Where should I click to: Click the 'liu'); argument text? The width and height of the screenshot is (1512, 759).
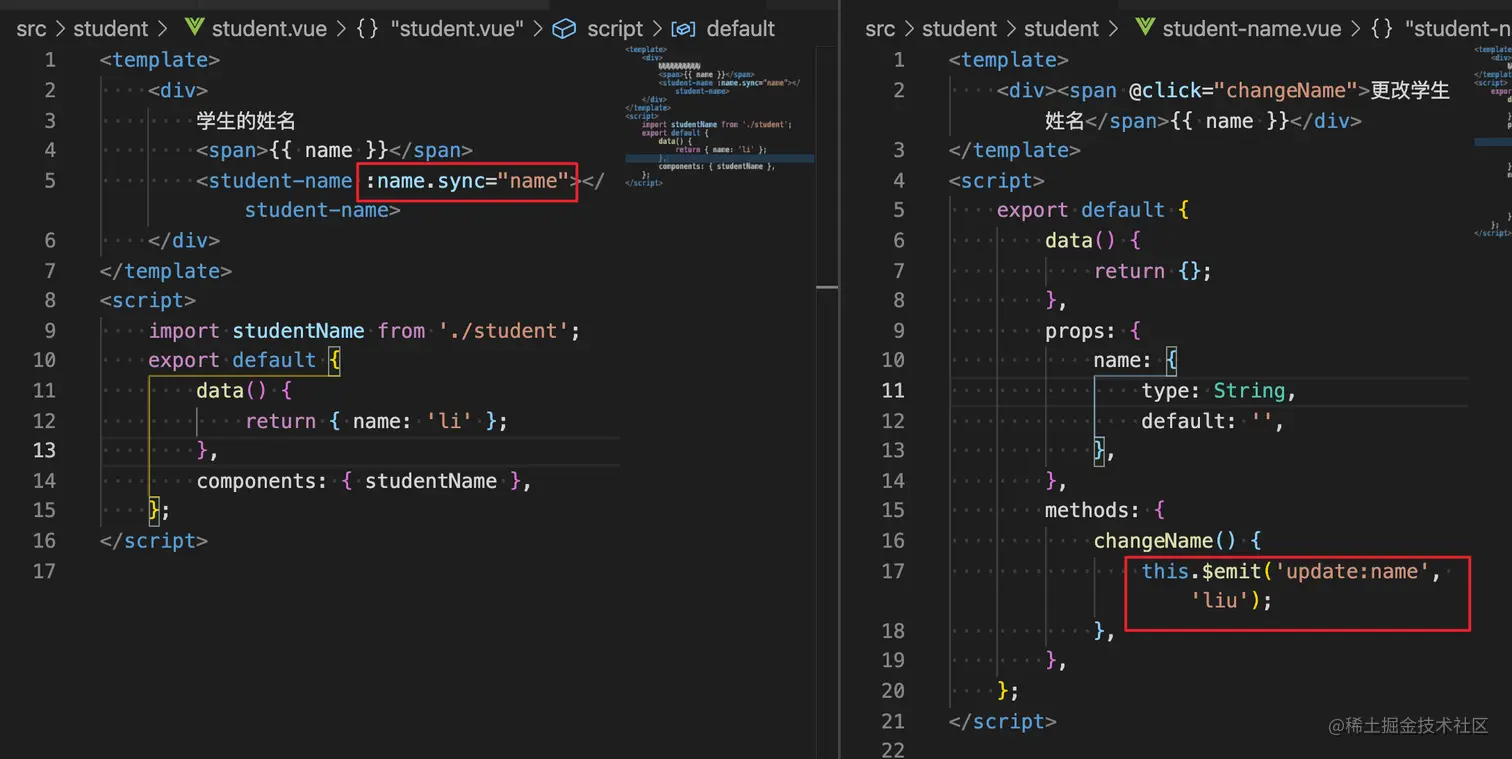(x=1231, y=601)
